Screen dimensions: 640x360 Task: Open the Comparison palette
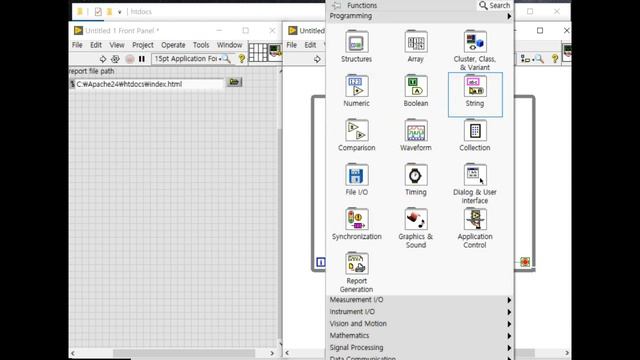(x=356, y=135)
